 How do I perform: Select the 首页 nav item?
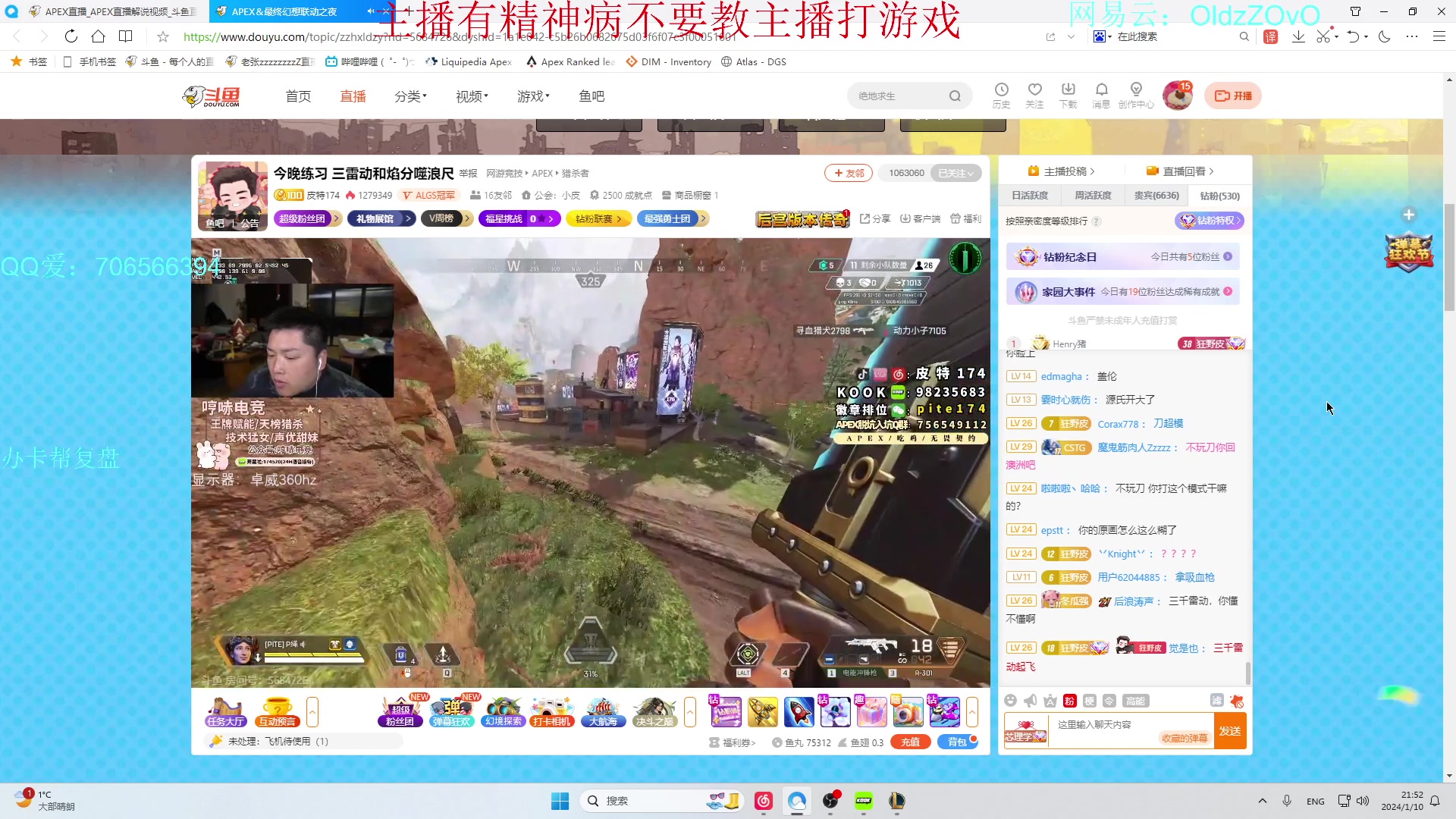click(298, 96)
